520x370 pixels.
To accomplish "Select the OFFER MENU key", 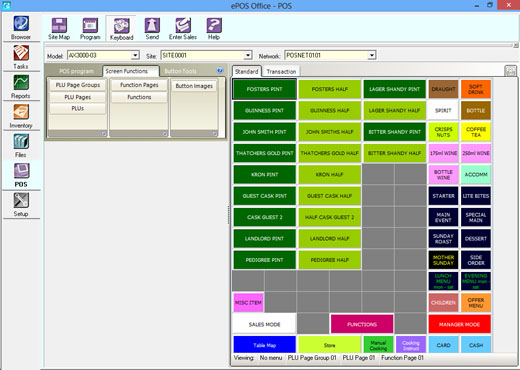I will 476,302.
